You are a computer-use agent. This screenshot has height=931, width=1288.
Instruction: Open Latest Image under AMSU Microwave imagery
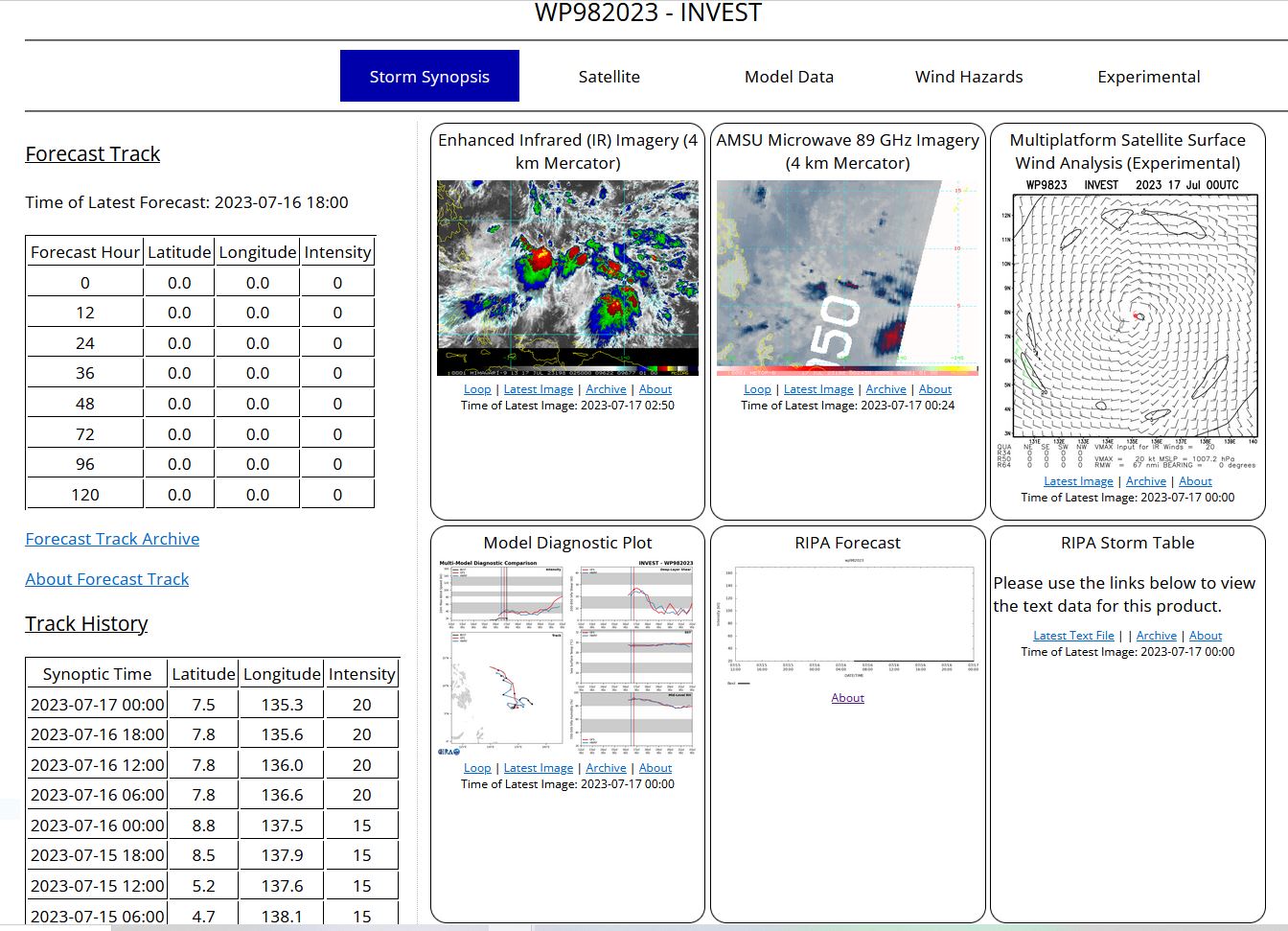pyautogui.click(x=818, y=389)
